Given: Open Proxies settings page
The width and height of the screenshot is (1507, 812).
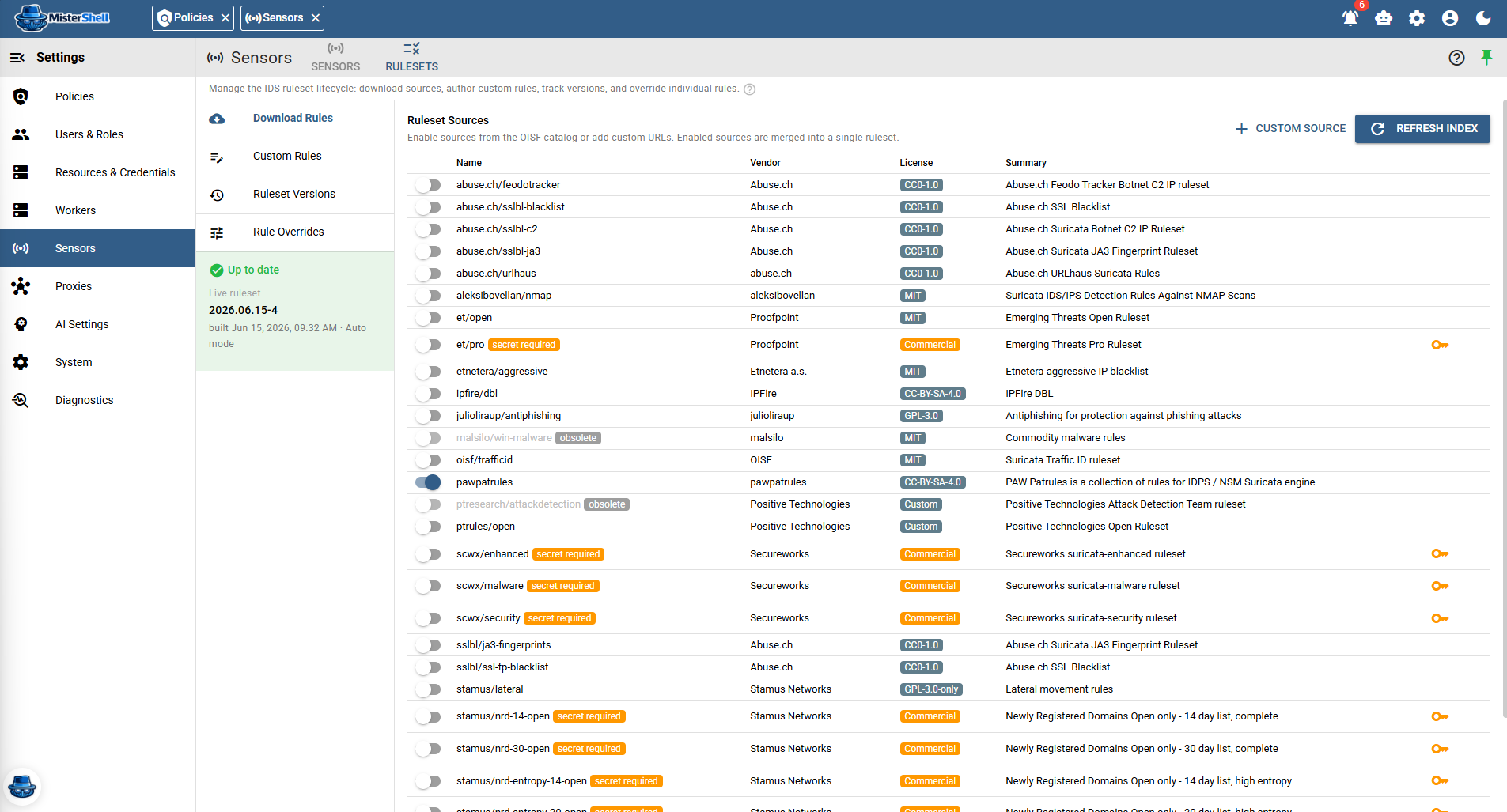Looking at the screenshot, I should pos(97,286).
